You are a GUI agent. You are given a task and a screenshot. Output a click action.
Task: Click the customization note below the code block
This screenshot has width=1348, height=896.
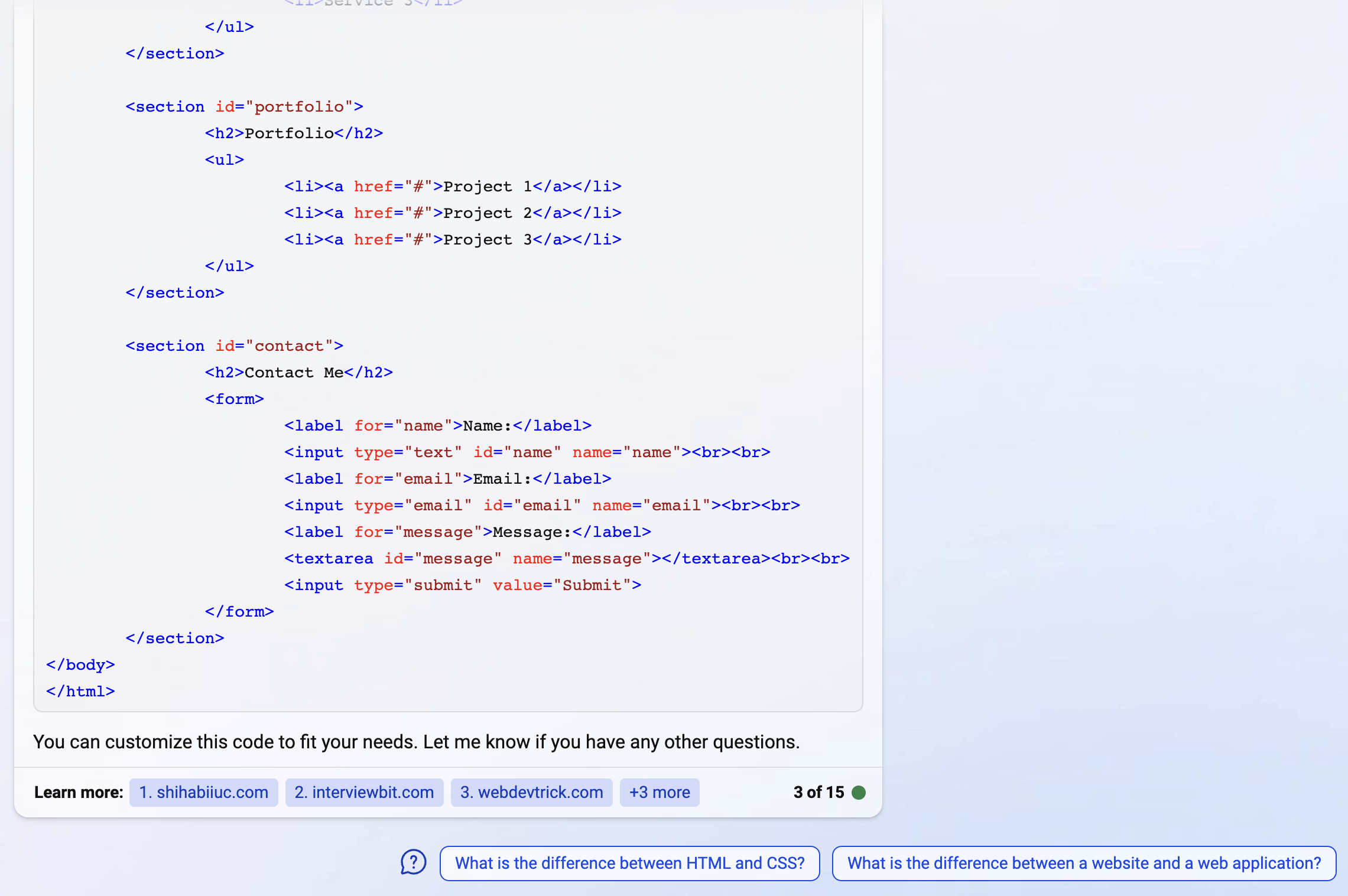417,742
